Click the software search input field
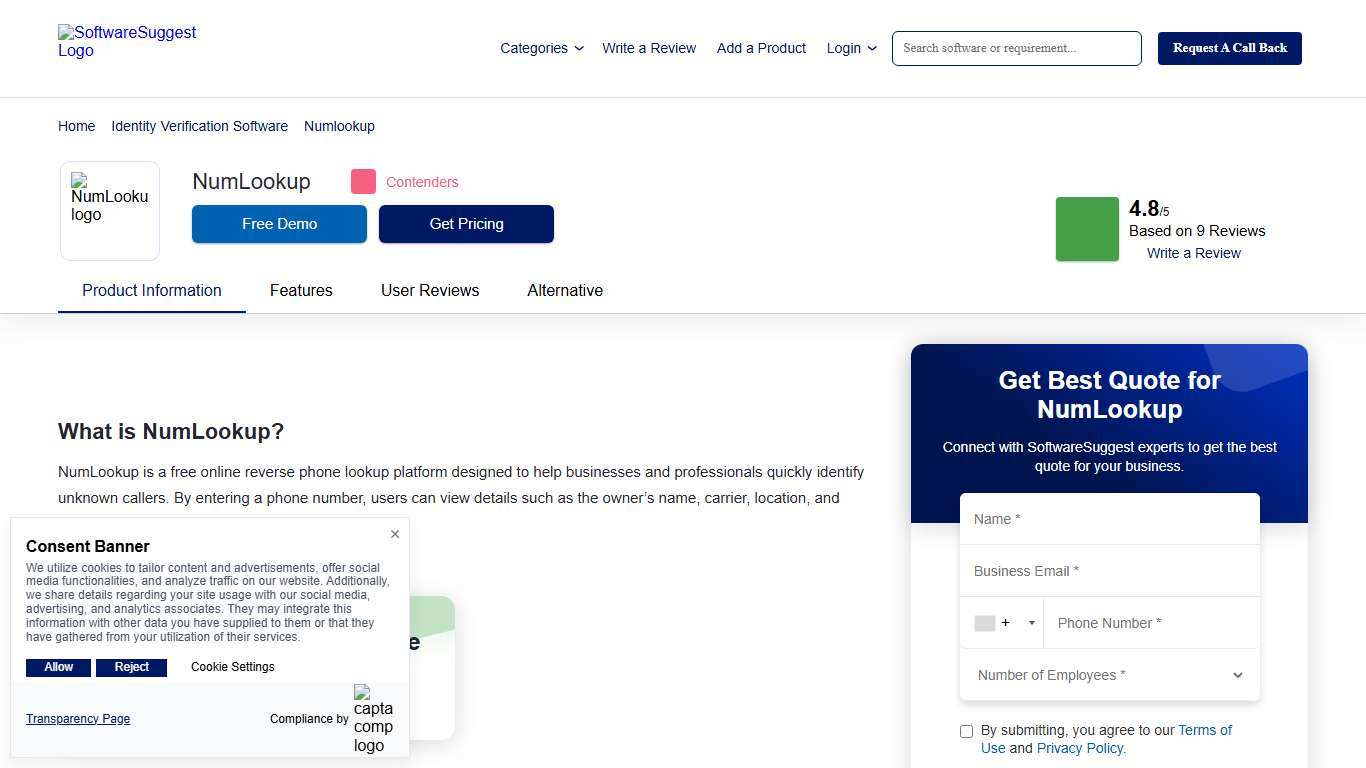1366x768 pixels. pos(1016,48)
